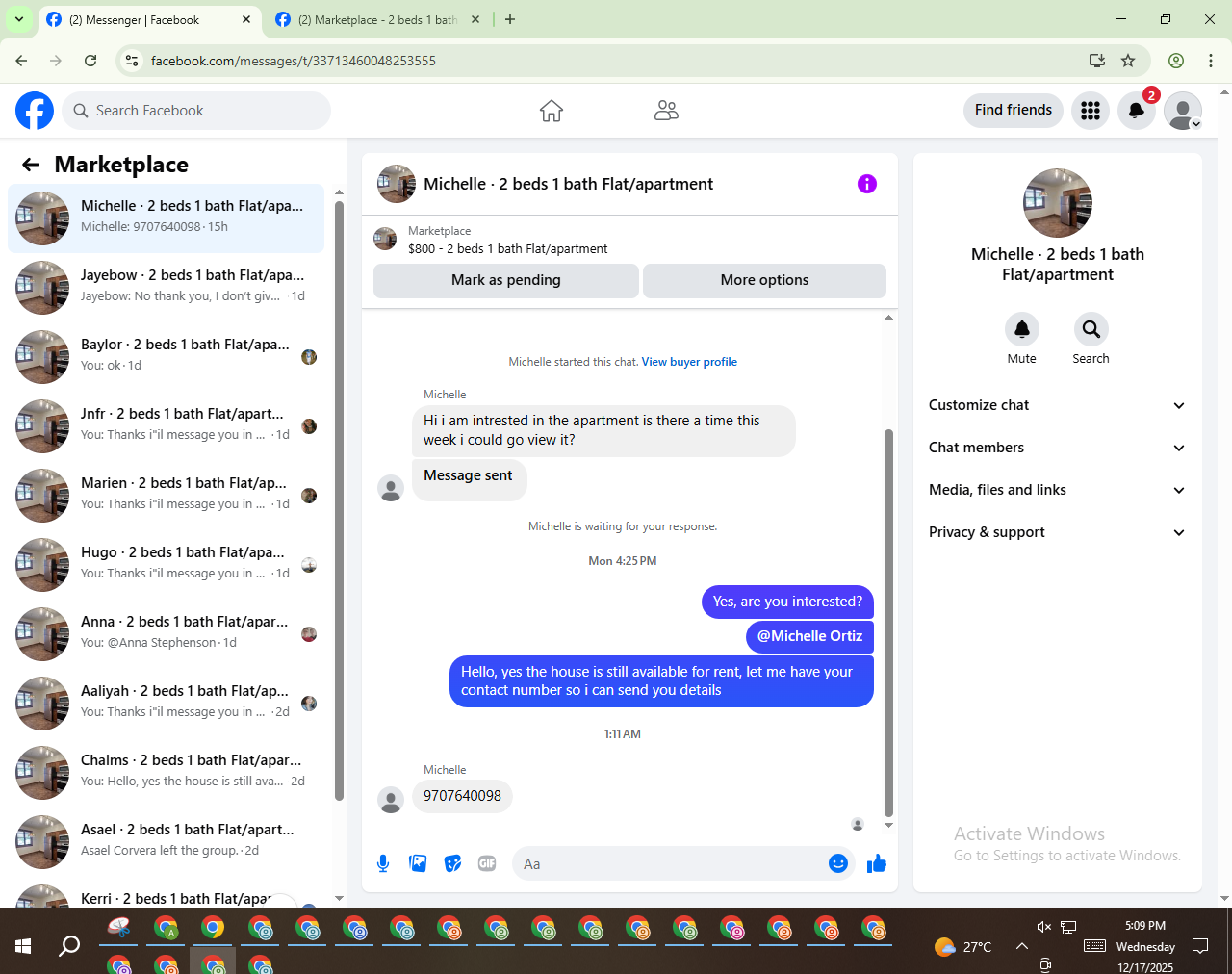The height and width of the screenshot is (974, 1232).
Task: Open Michelle's listing thumbnail in the right panel
Action: [1058, 203]
